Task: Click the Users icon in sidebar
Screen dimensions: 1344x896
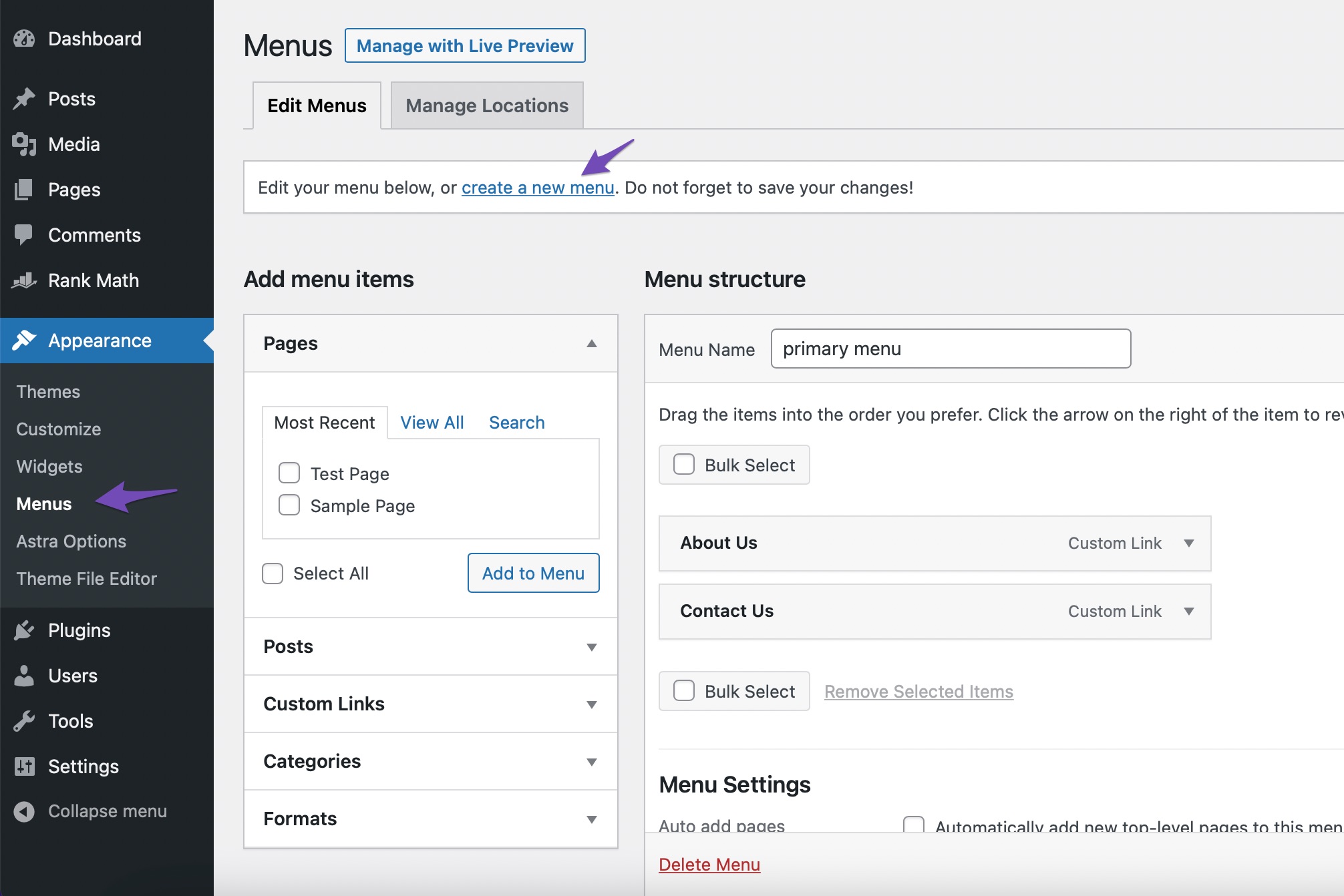Action: (26, 674)
